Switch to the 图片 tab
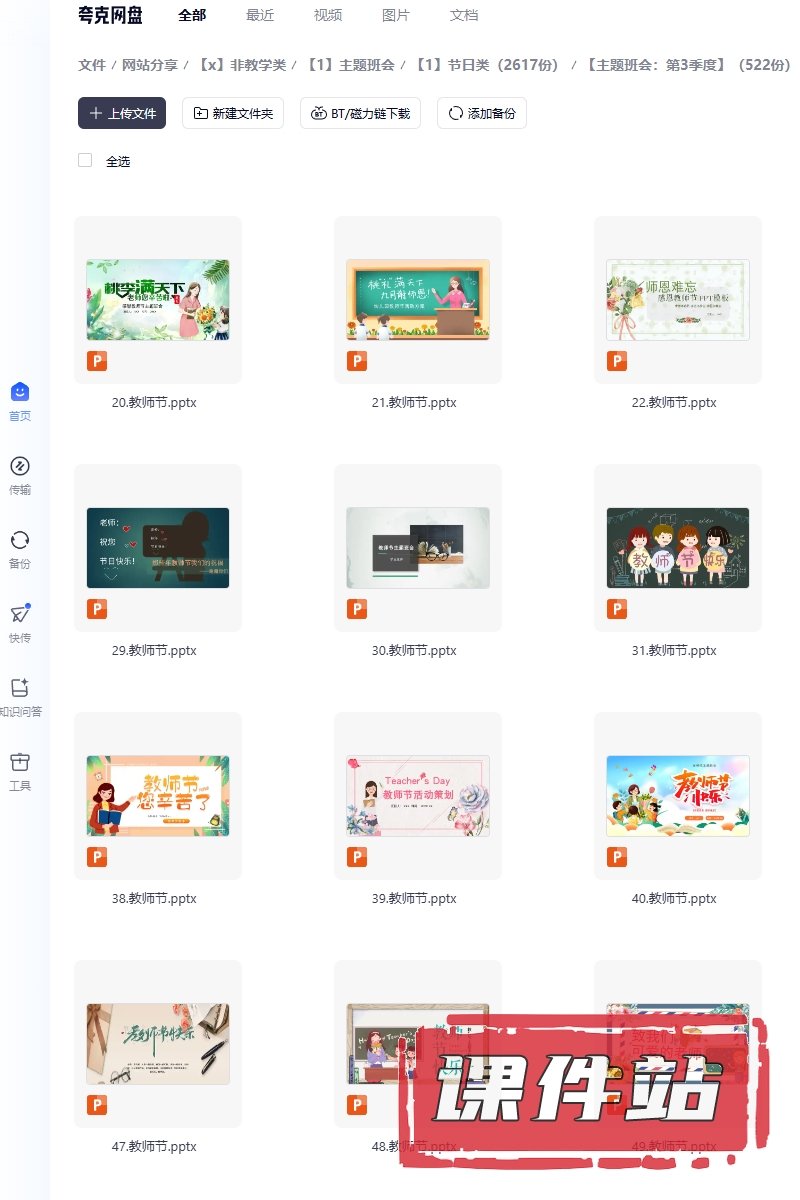Screen dimensions: 800x1200 (396, 15)
